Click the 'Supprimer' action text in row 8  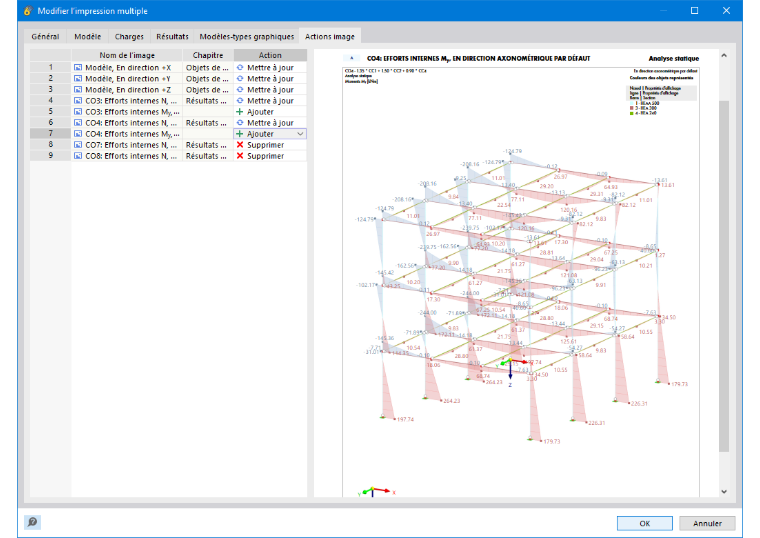266,145
